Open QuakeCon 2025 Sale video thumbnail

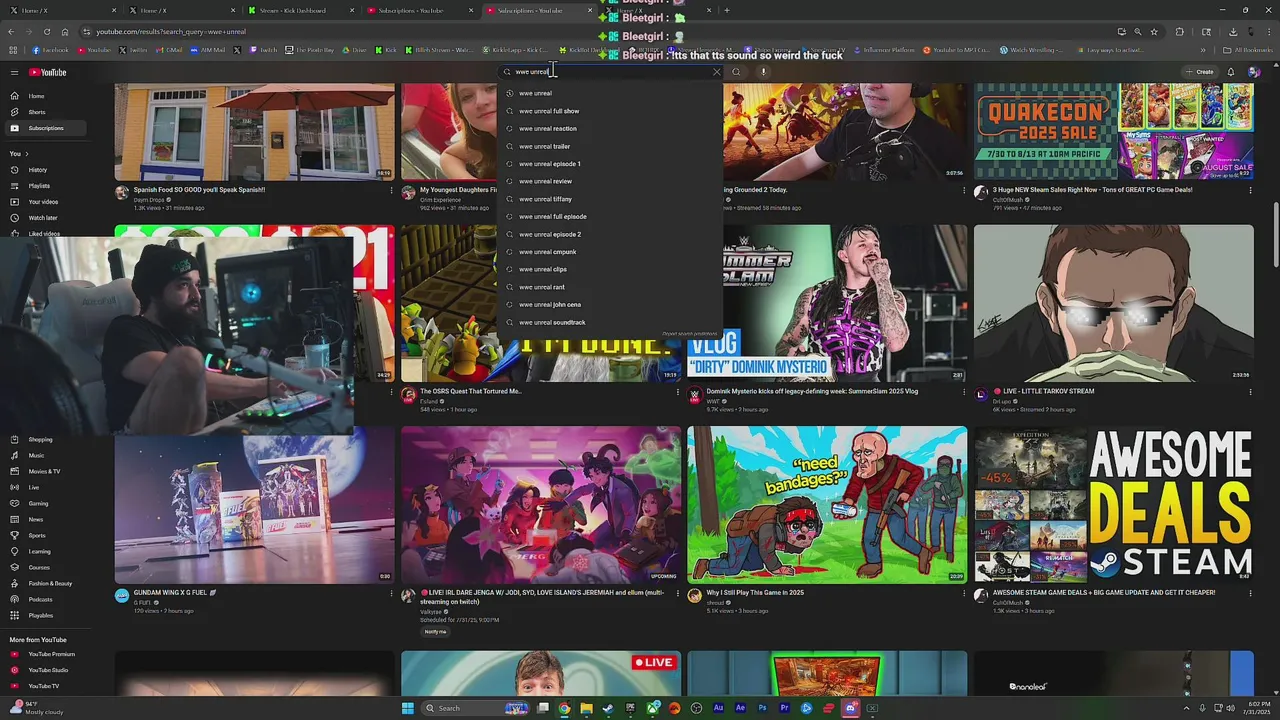click(1114, 131)
